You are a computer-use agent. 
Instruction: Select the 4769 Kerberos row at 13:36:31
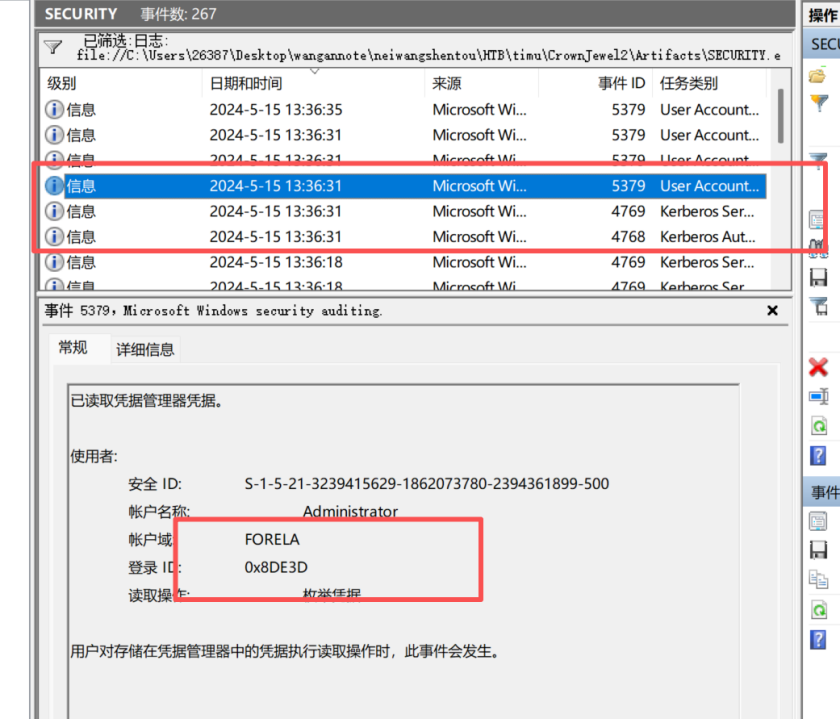(404, 211)
